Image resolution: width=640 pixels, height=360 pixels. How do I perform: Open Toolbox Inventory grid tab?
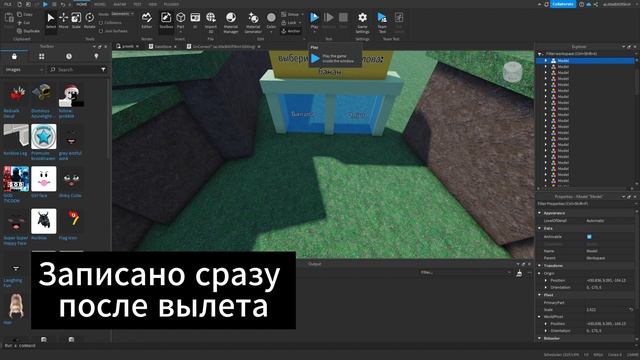tap(42, 56)
